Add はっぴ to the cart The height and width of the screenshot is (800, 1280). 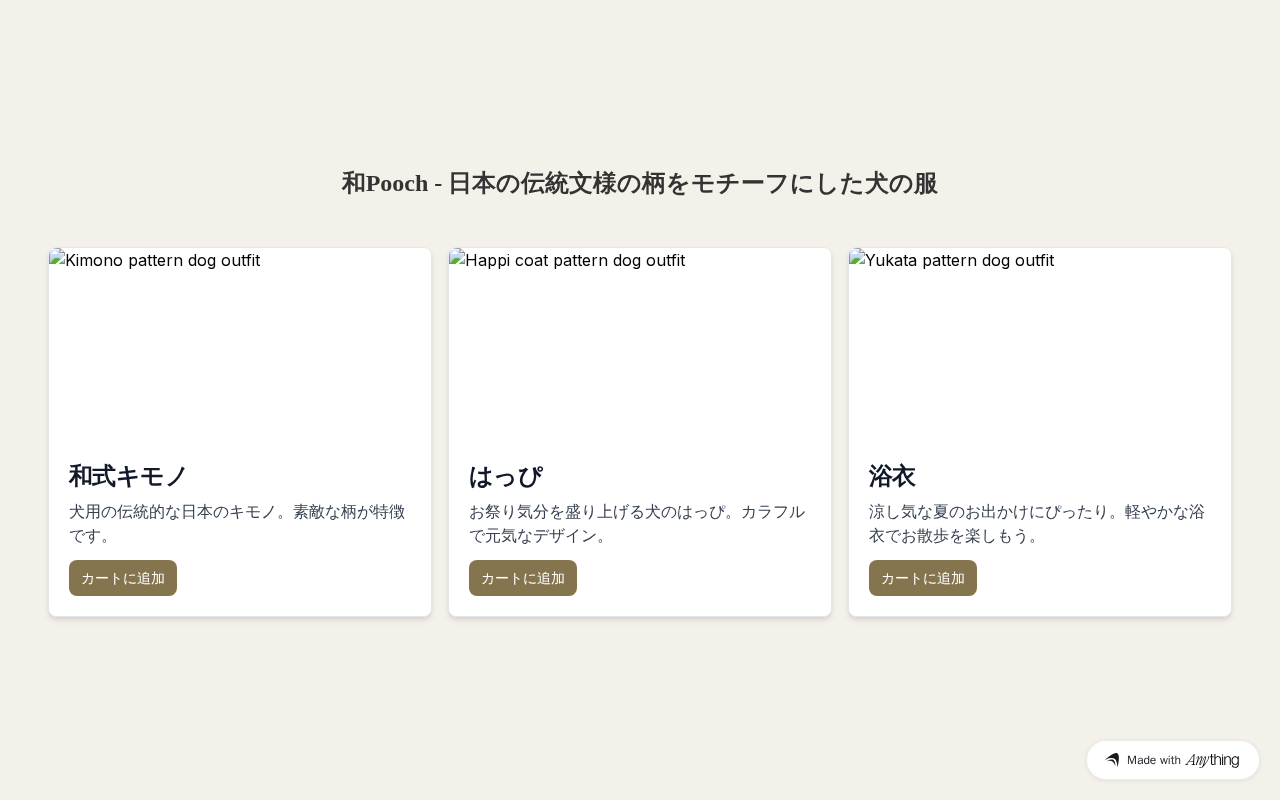click(x=523, y=578)
